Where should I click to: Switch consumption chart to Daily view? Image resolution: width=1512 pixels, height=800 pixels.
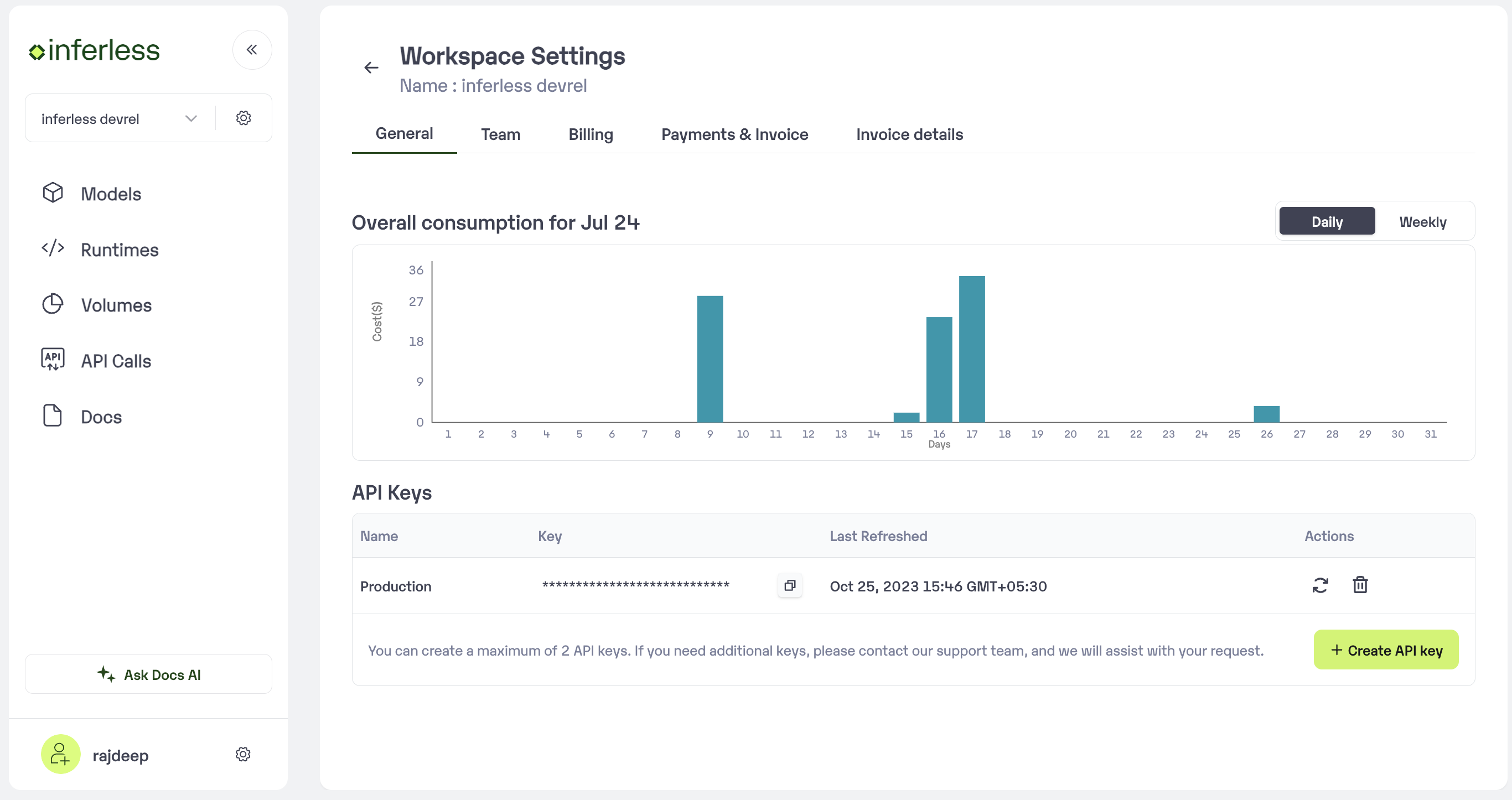pyautogui.click(x=1327, y=221)
